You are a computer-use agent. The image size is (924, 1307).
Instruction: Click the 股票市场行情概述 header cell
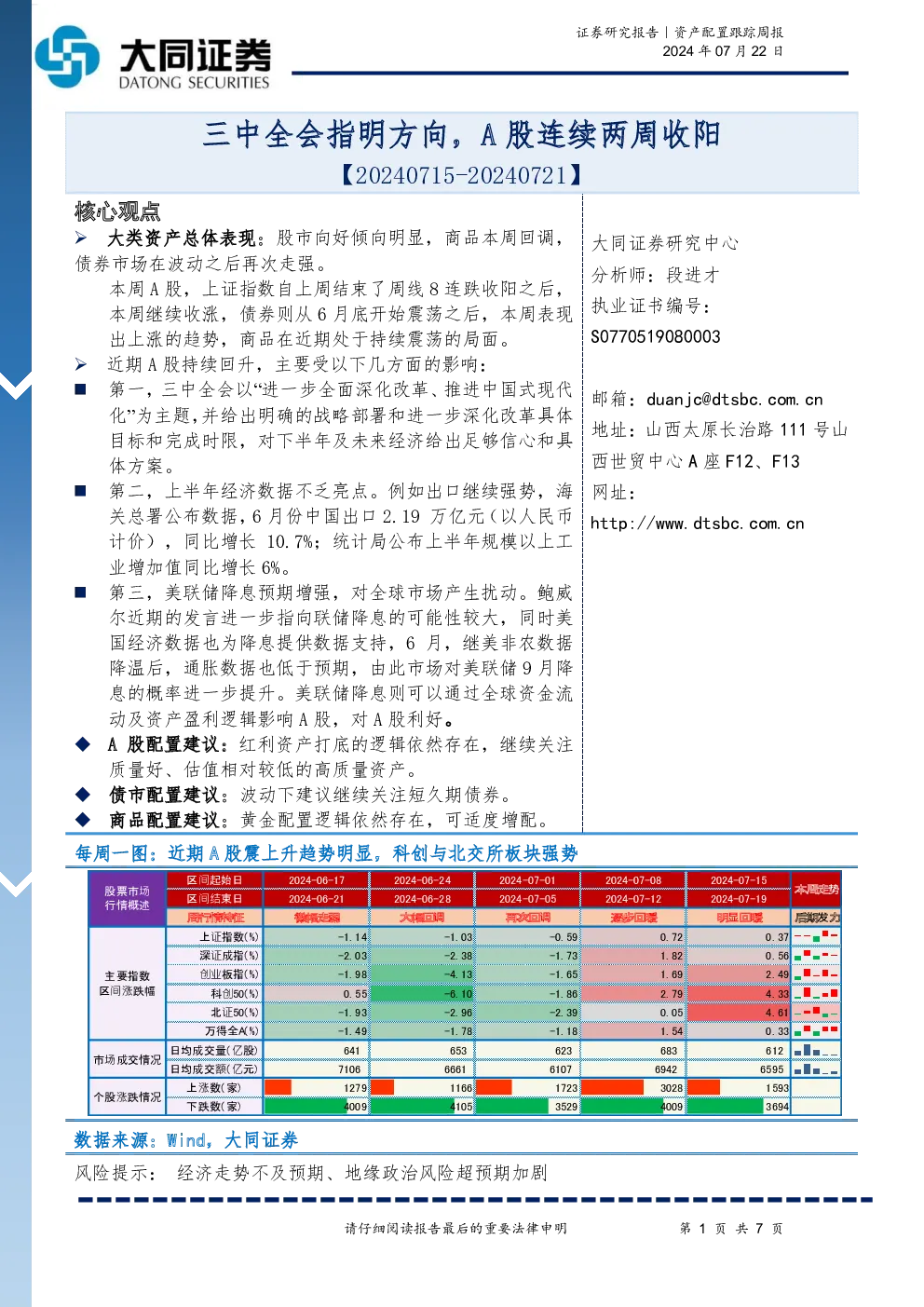(x=127, y=898)
